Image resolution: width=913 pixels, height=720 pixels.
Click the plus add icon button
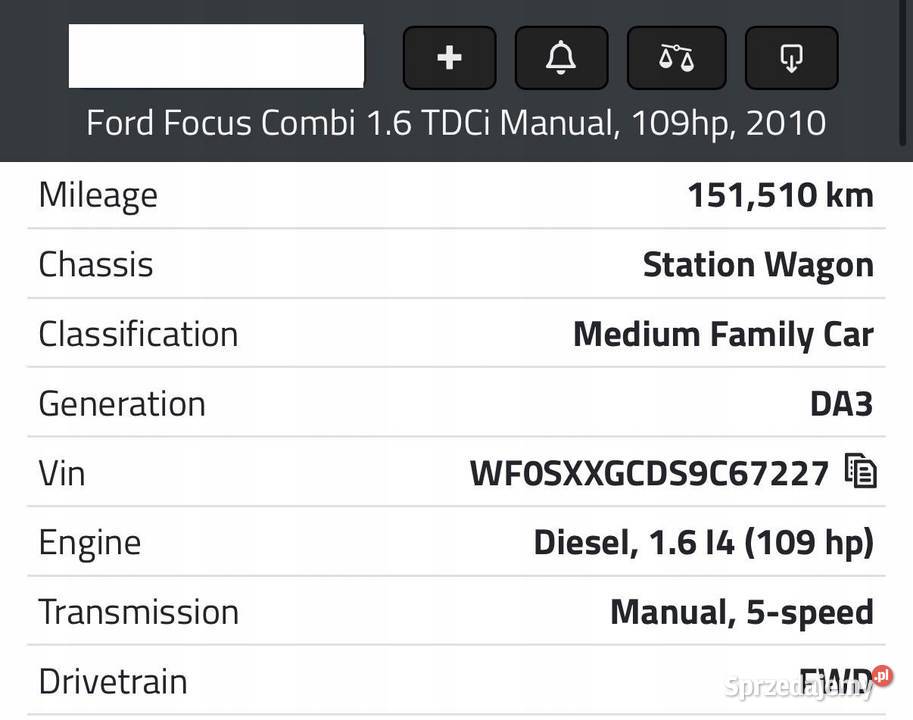click(450, 58)
